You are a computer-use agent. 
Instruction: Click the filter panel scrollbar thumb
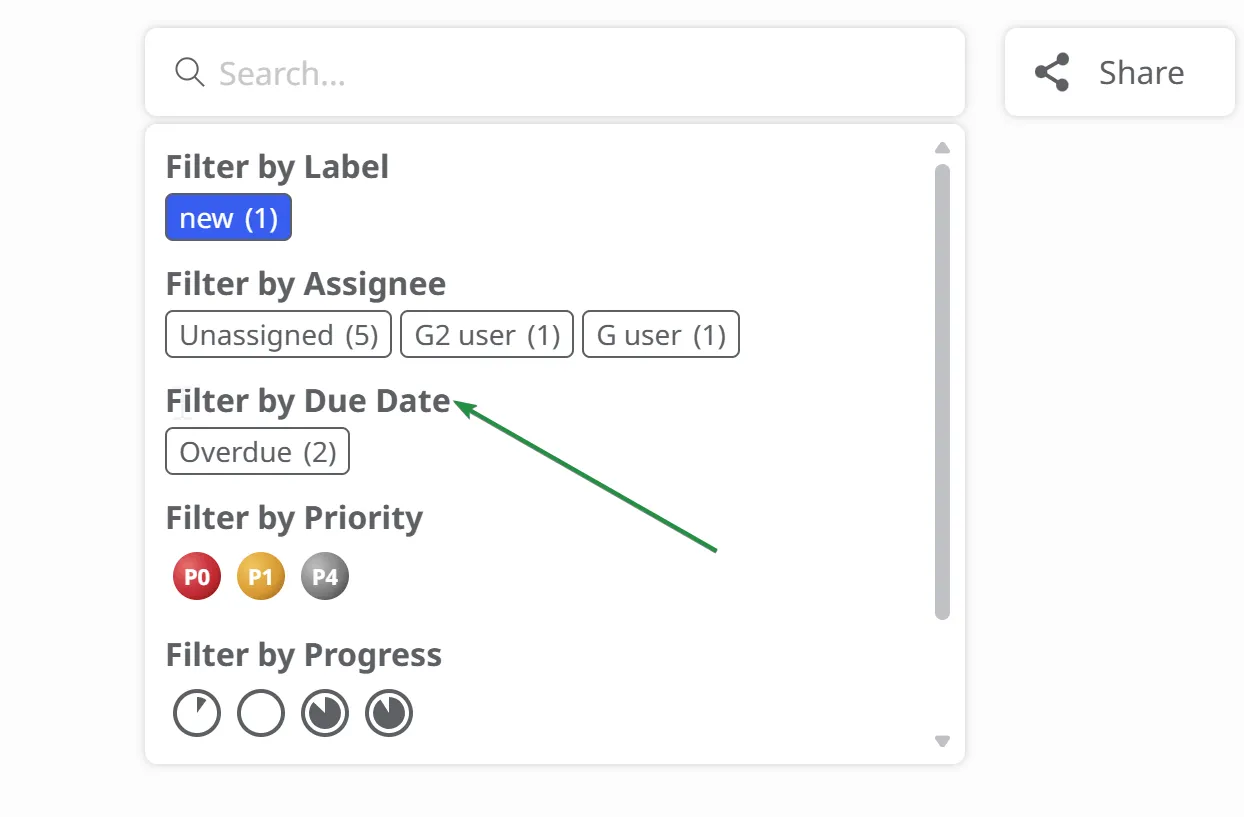[x=942, y=390]
